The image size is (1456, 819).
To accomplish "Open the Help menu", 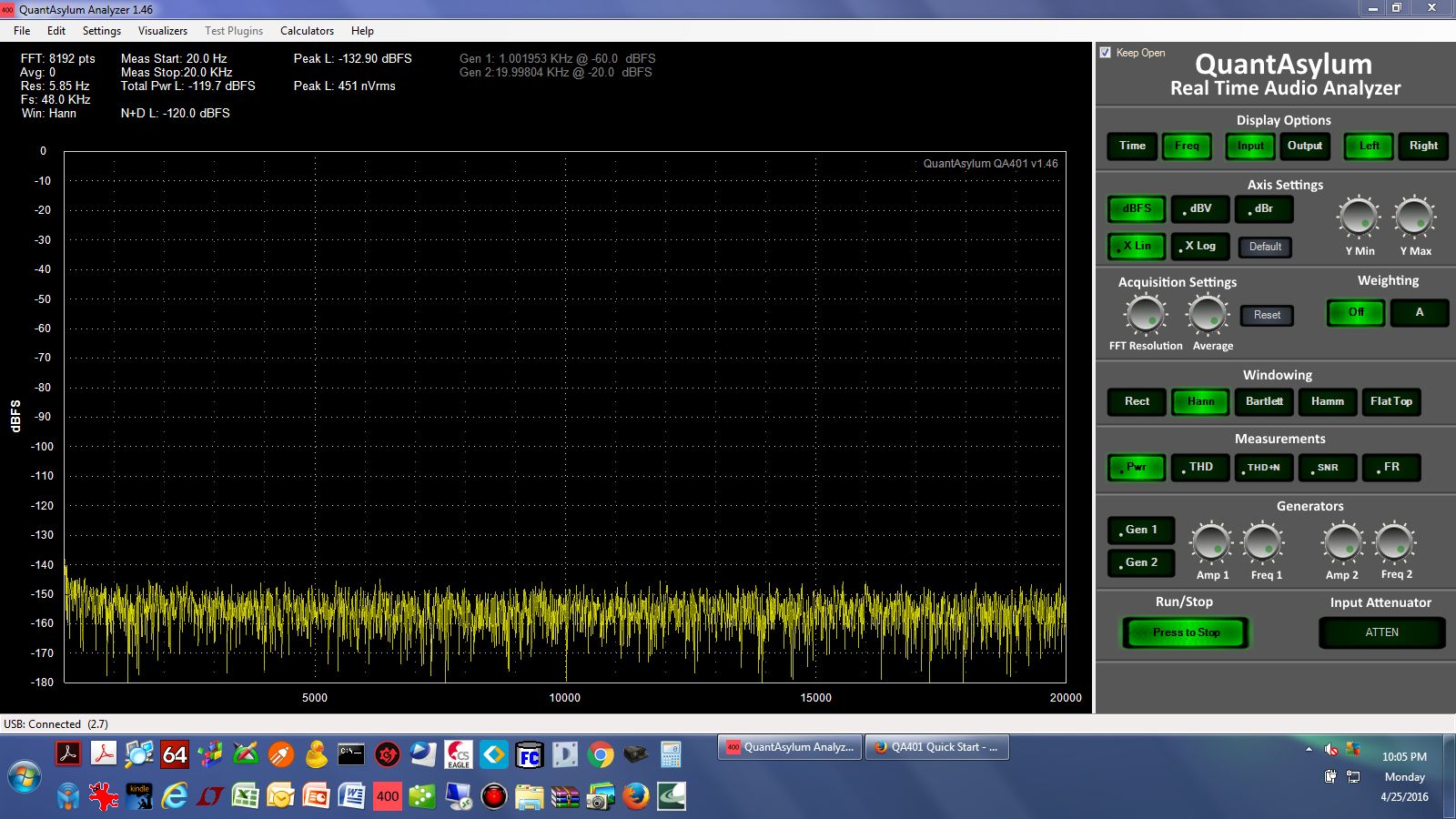I will tap(362, 31).
